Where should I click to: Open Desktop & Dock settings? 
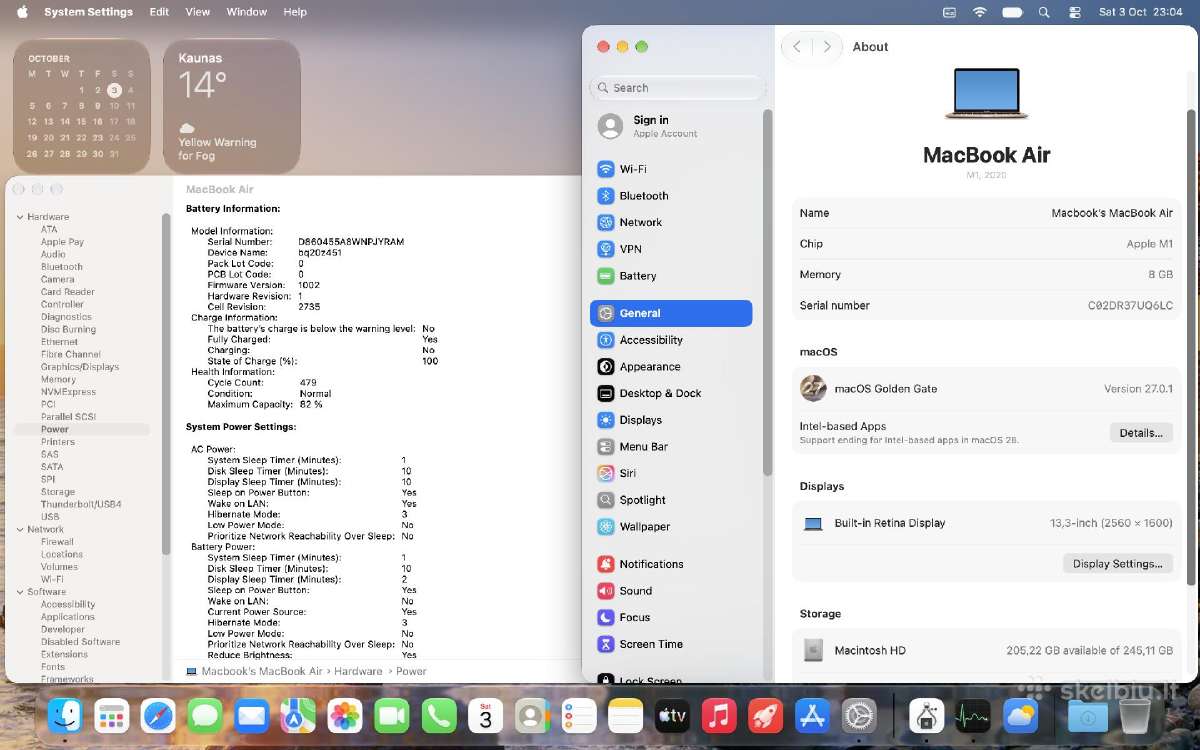[671, 393]
